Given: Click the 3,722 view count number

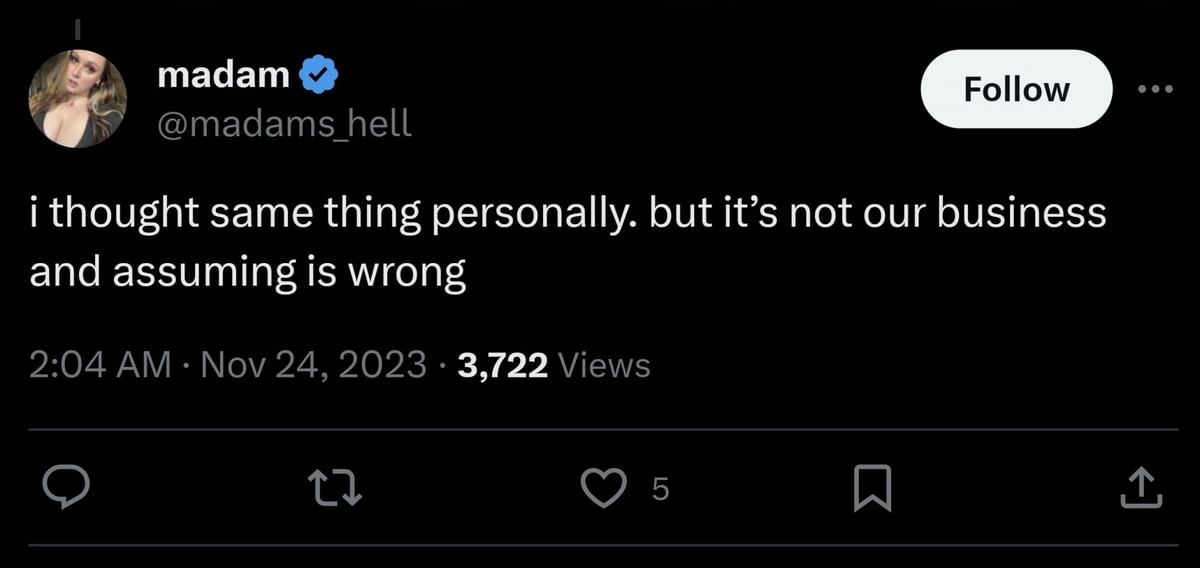Looking at the screenshot, I should 502,366.
